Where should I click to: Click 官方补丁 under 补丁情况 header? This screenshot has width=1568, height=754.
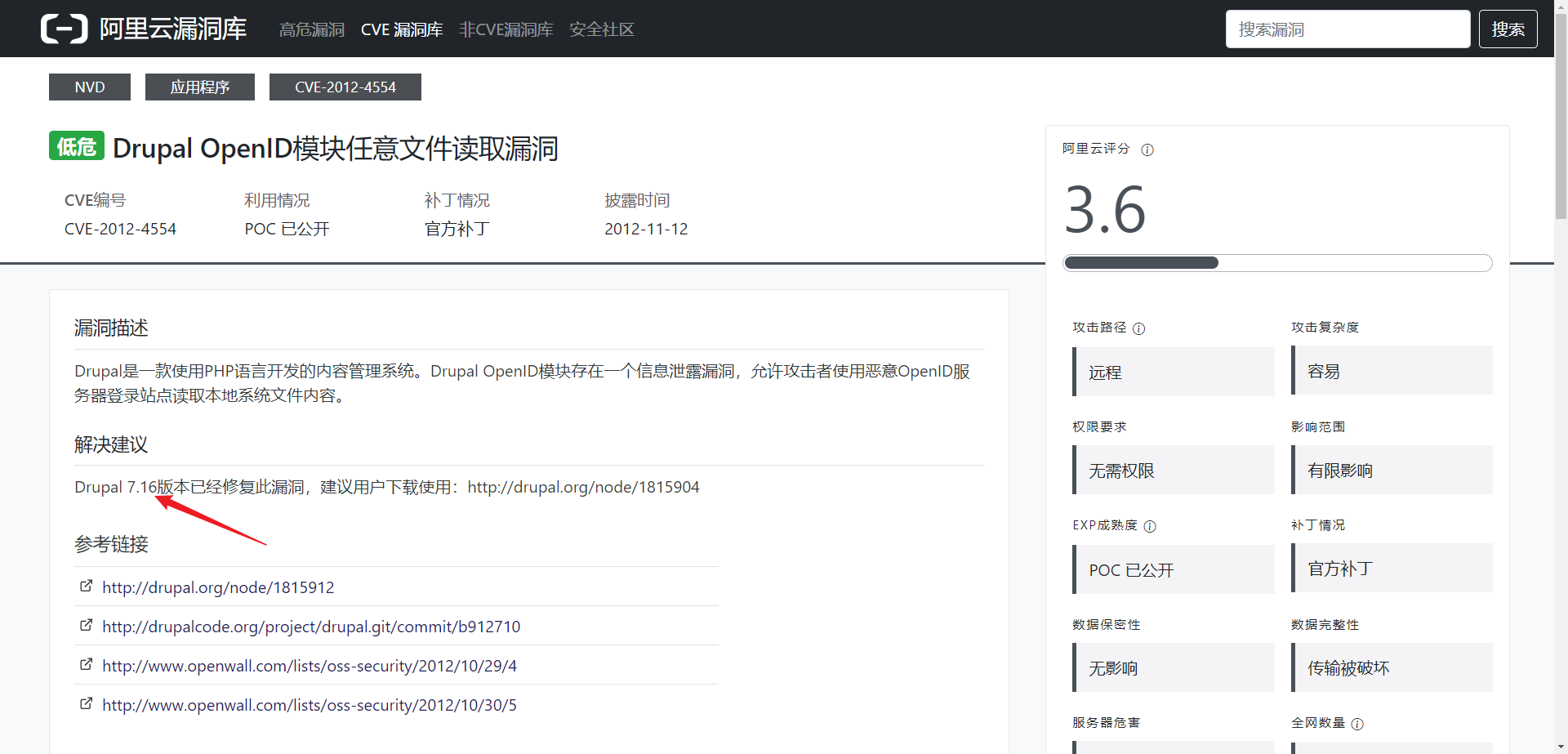(457, 229)
